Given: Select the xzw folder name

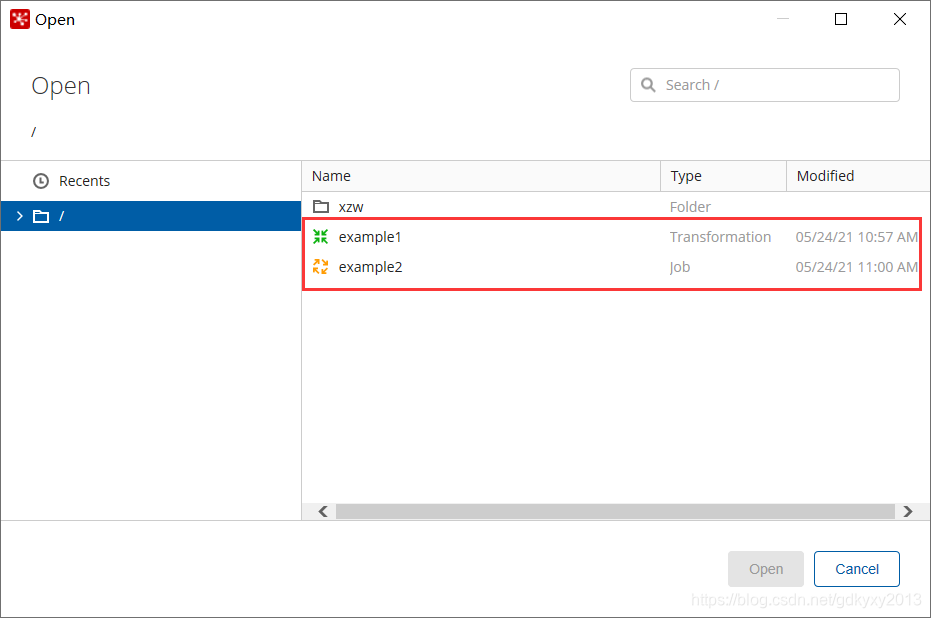Looking at the screenshot, I should (351, 207).
